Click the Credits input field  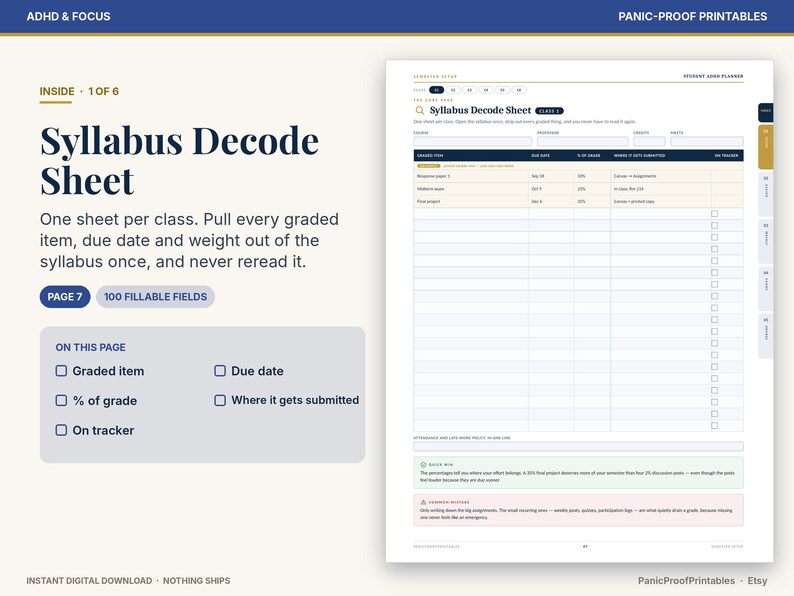point(649,141)
